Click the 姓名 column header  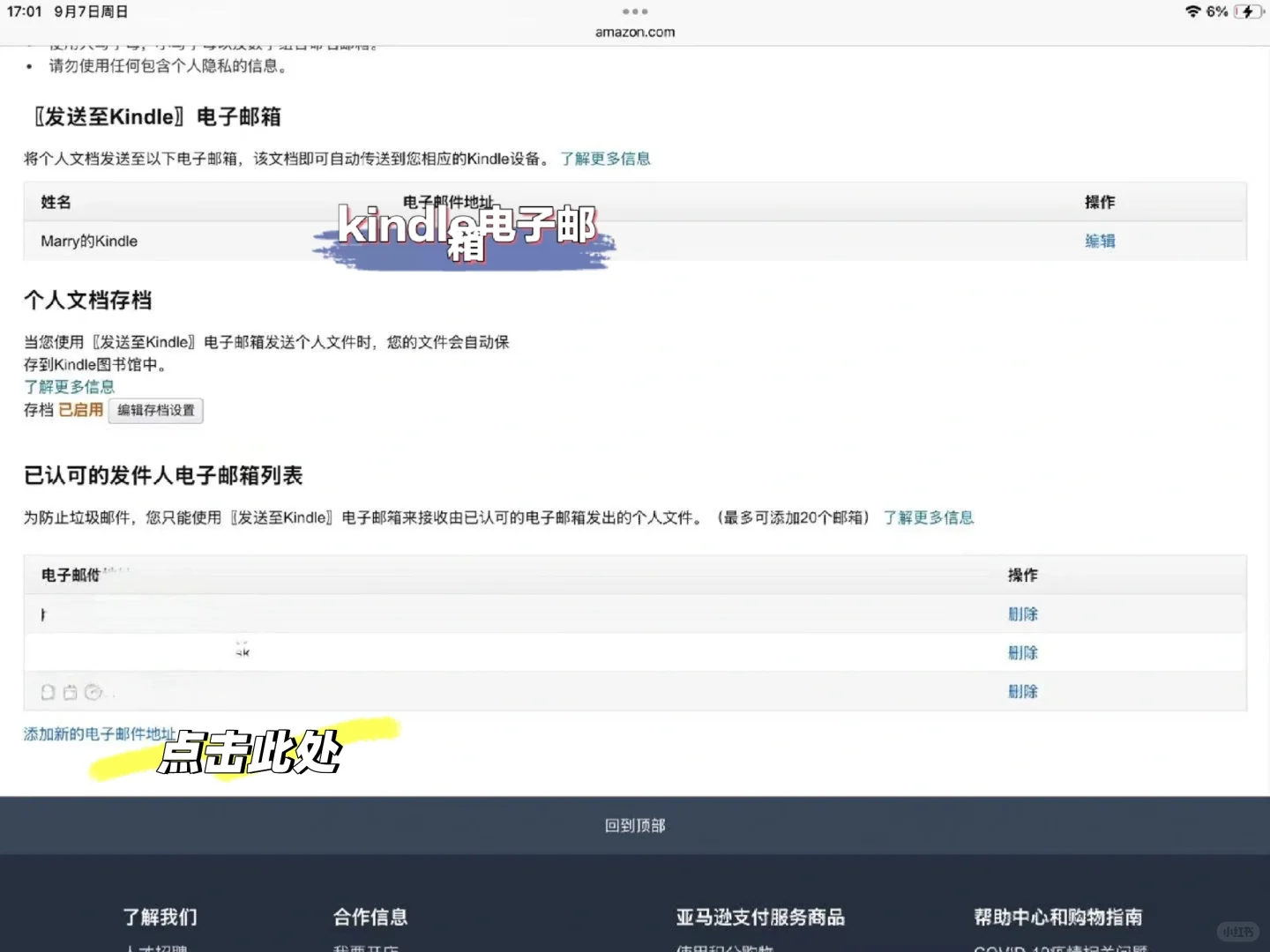pyautogui.click(x=56, y=202)
